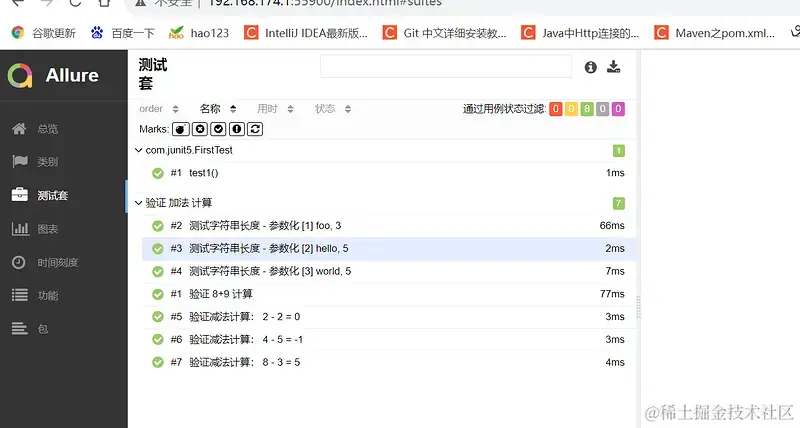Sort by 用时 duration column
The width and height of the screenshot is (800, 428).
(x=276, y=109)
